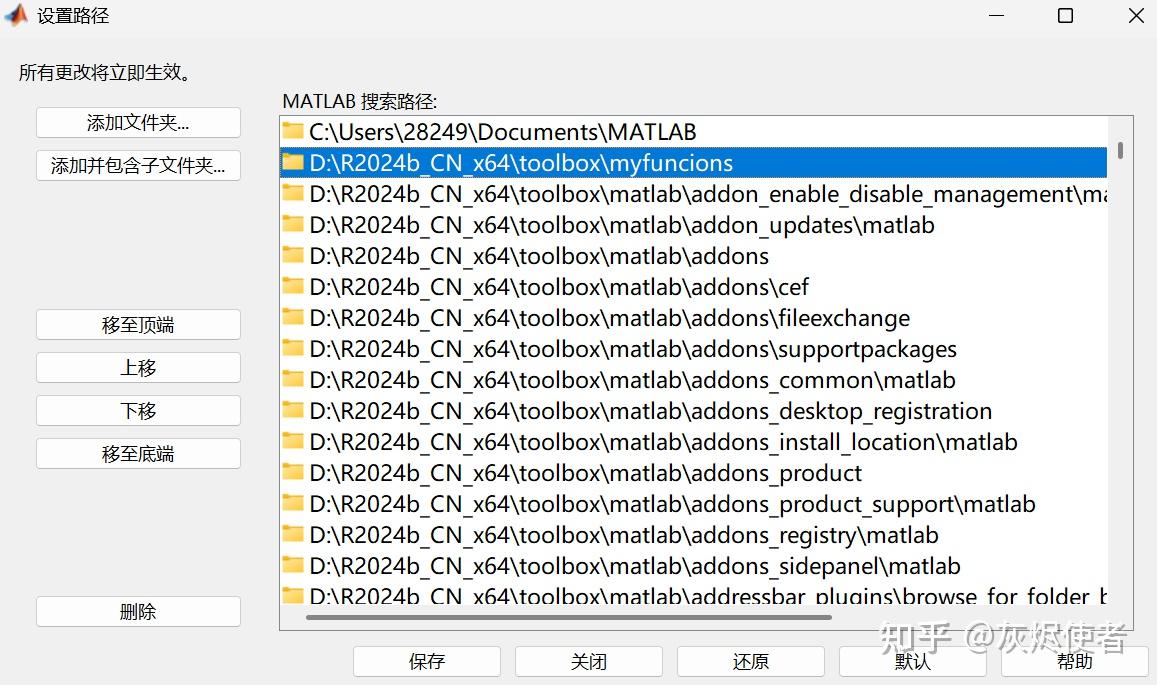Image resolution: width=1157 pixels, height=685 pixels.
Task: Select the addon_updates\matlab path entry
Action: [x=600, y=224]
